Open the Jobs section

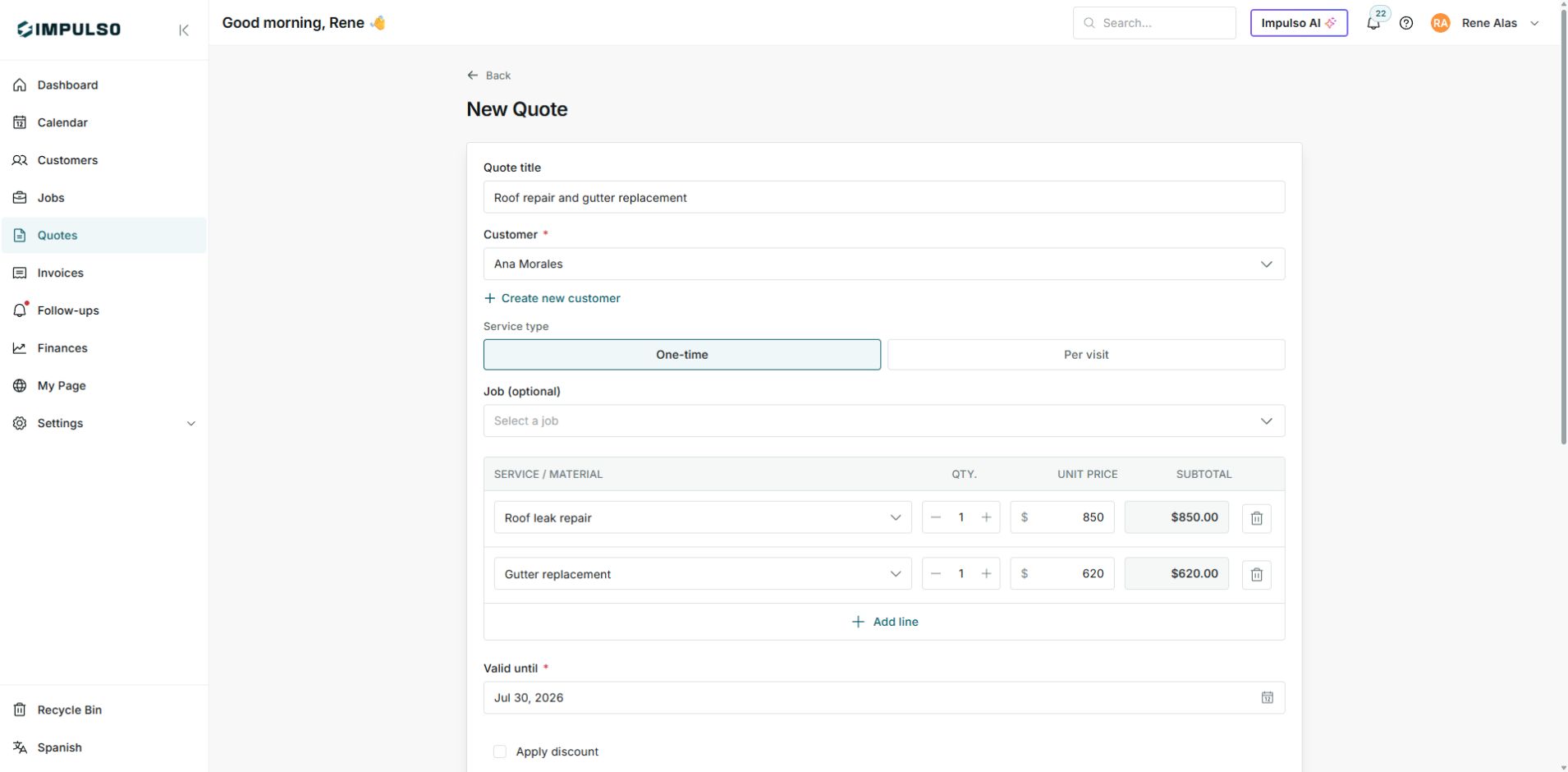(x=103, y=198)
